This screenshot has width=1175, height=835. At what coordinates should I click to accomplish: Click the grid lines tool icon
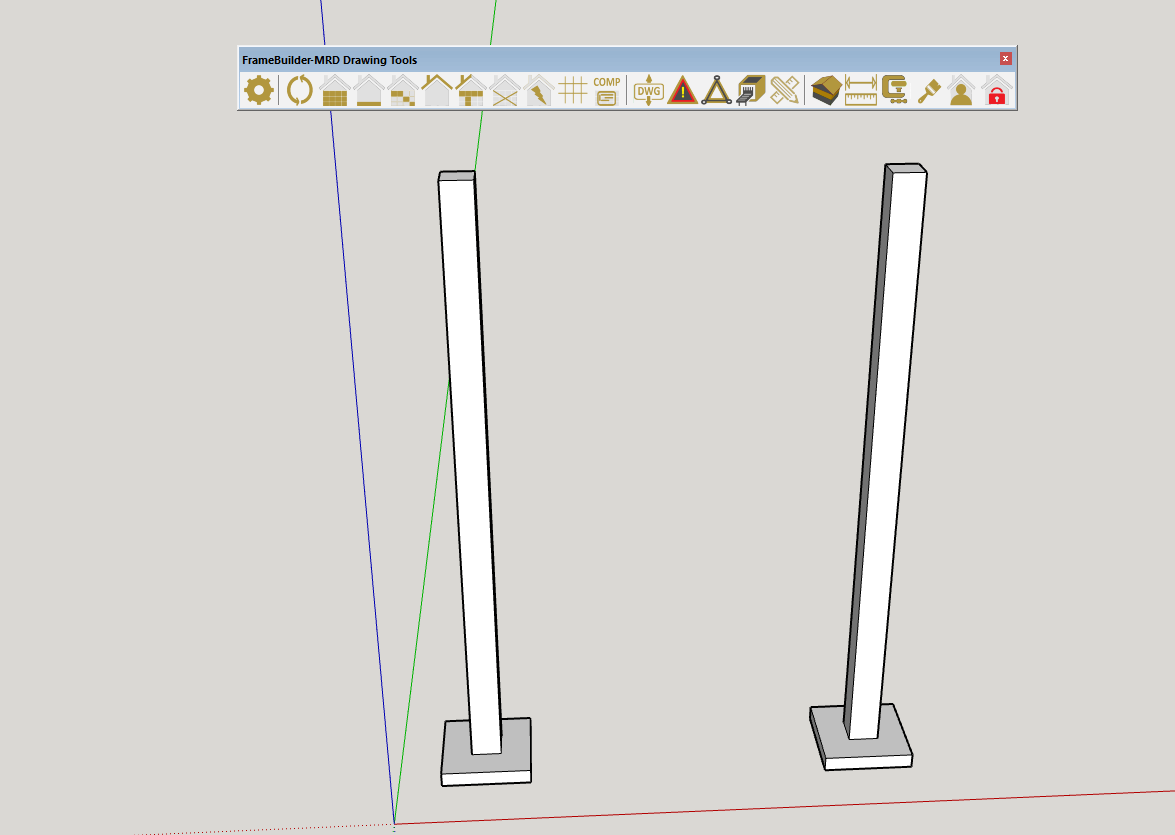573,90
